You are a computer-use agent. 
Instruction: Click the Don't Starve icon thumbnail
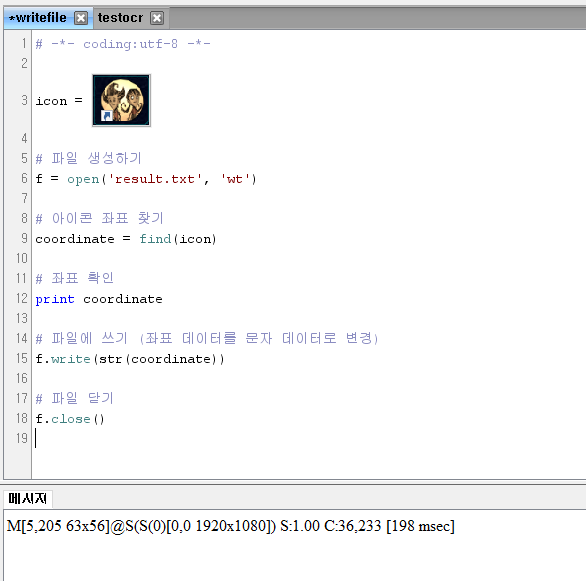[121, 100]
